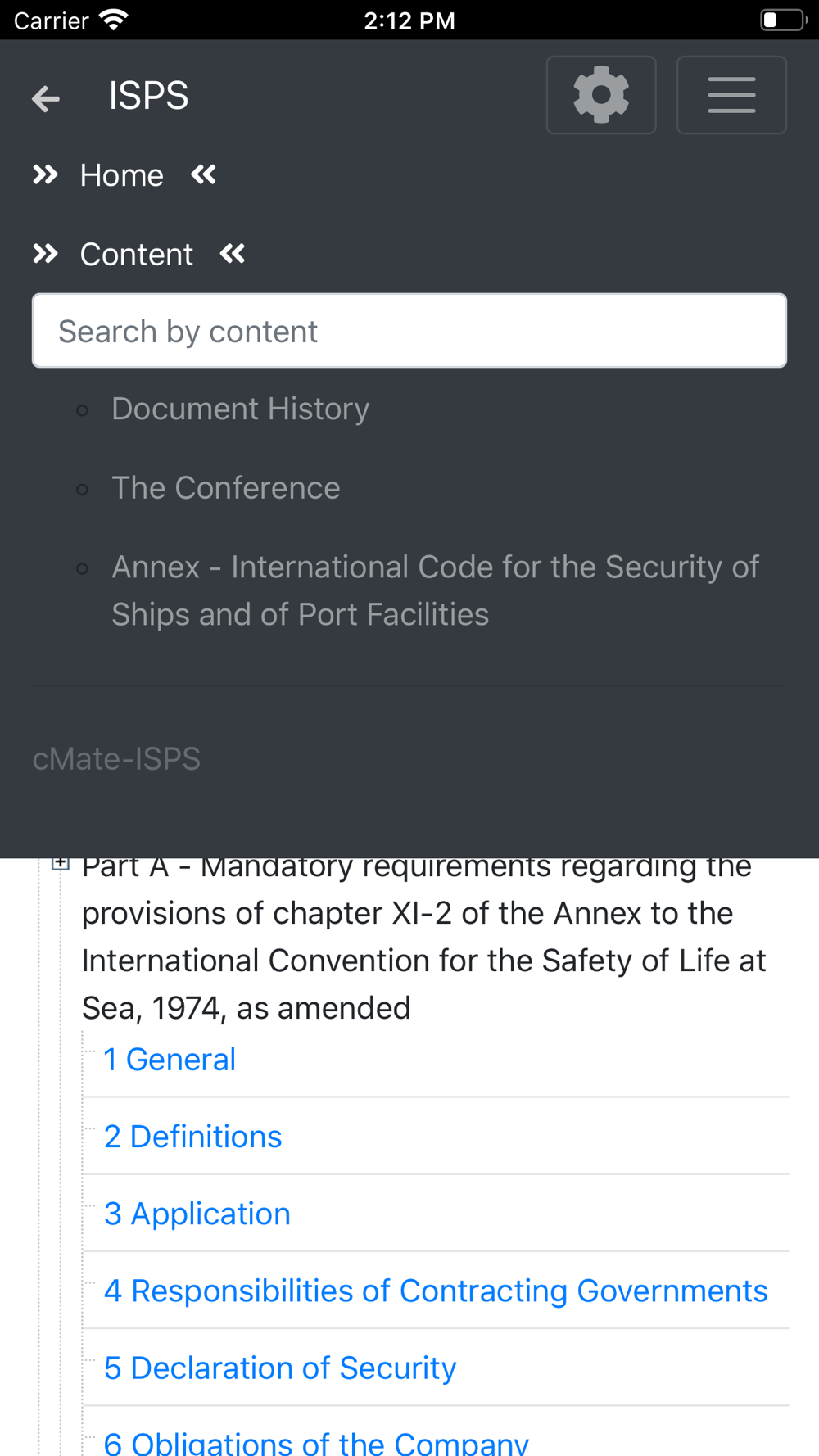
Task: Click double left chevron after Content
Action: (x=233, y=254)
